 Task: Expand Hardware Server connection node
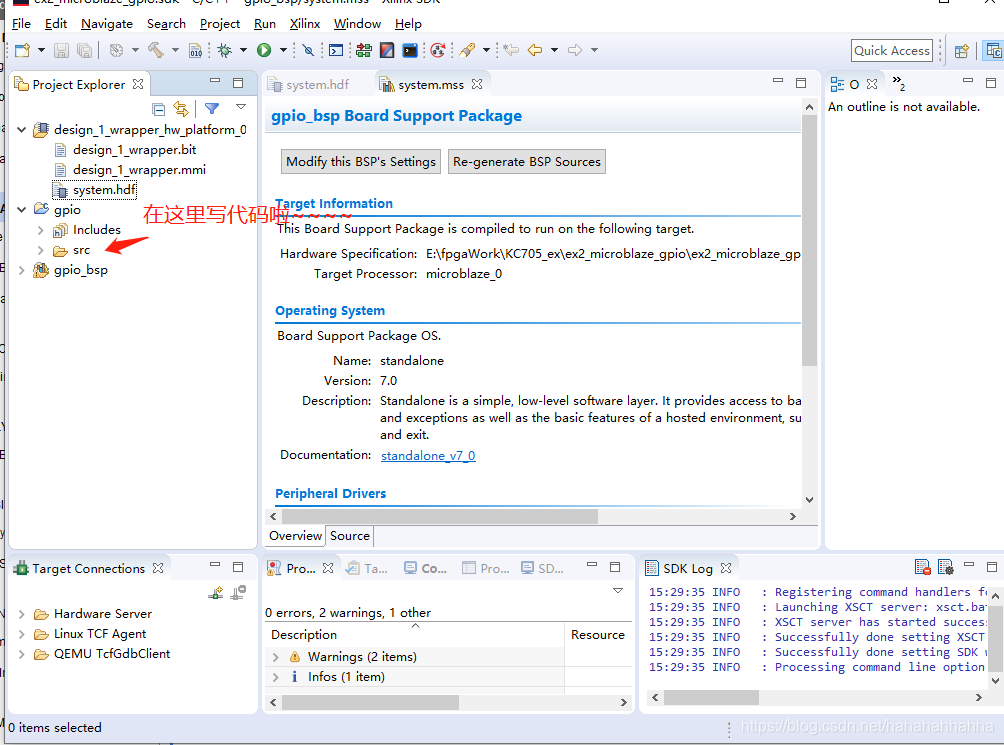(22, 614)
